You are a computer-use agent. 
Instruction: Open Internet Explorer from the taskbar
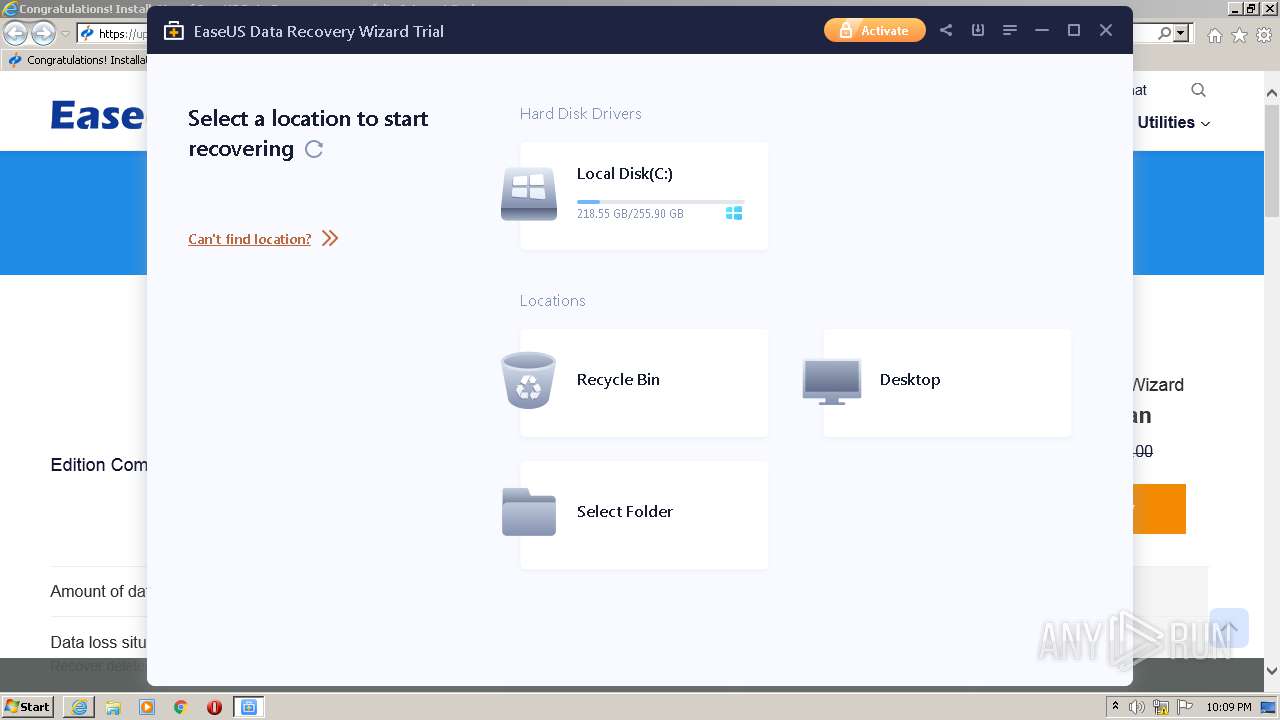79,707
